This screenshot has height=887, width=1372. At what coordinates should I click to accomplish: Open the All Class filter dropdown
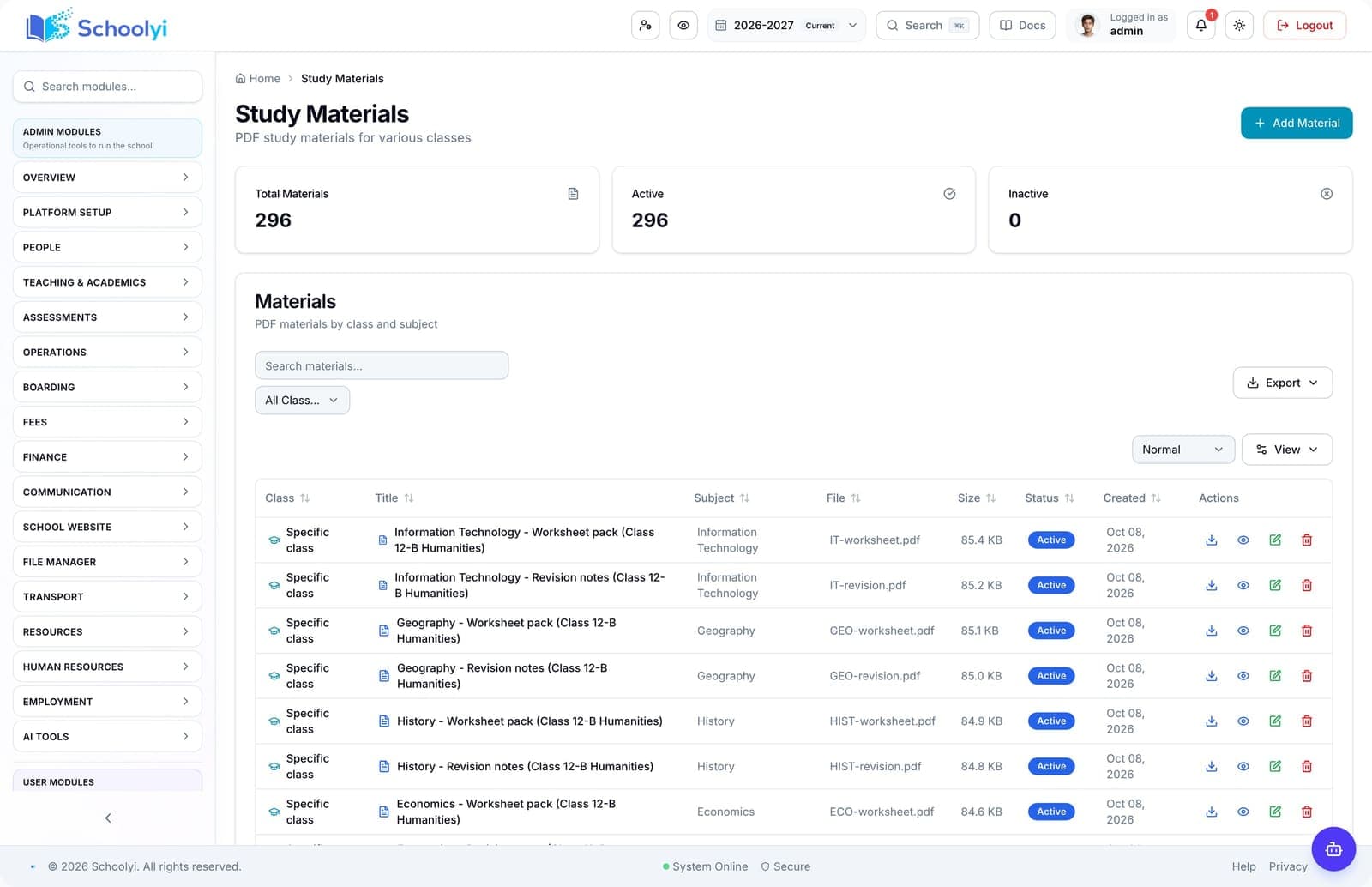[302, 401]
